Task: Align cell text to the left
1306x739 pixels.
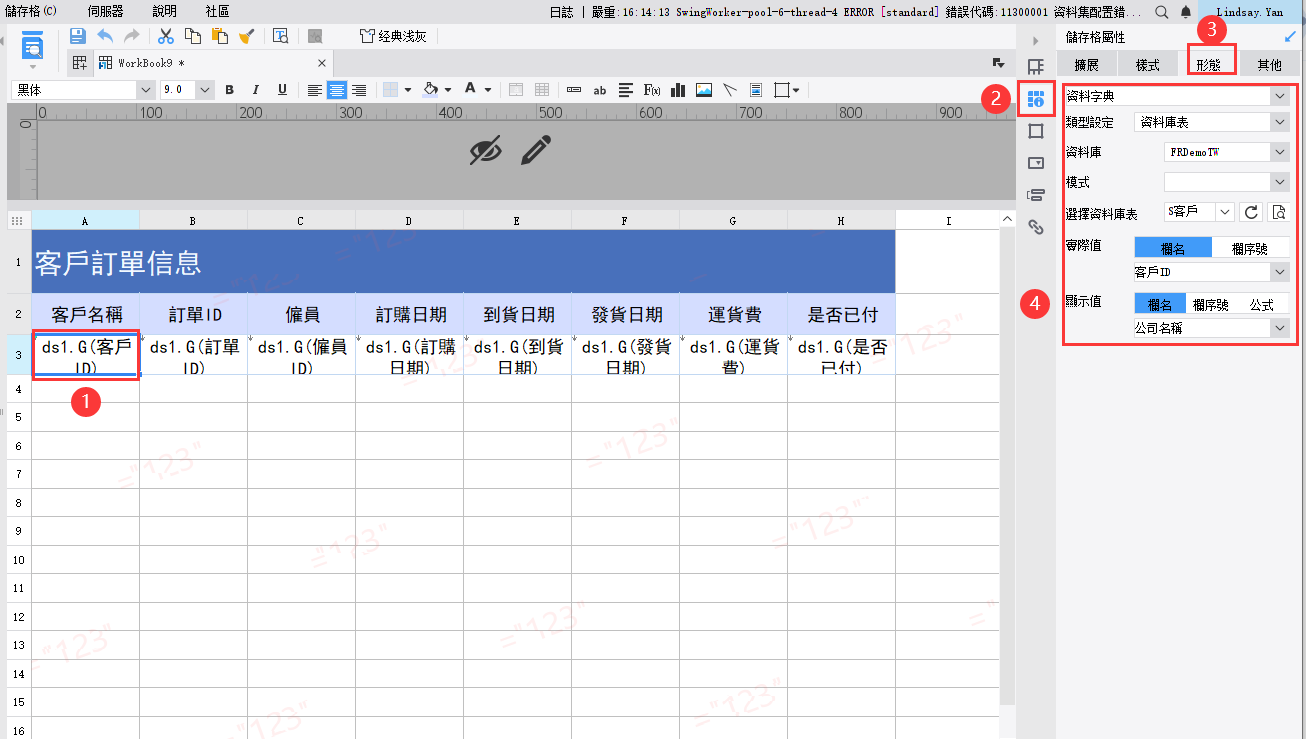Action: (x=315, y=90)
